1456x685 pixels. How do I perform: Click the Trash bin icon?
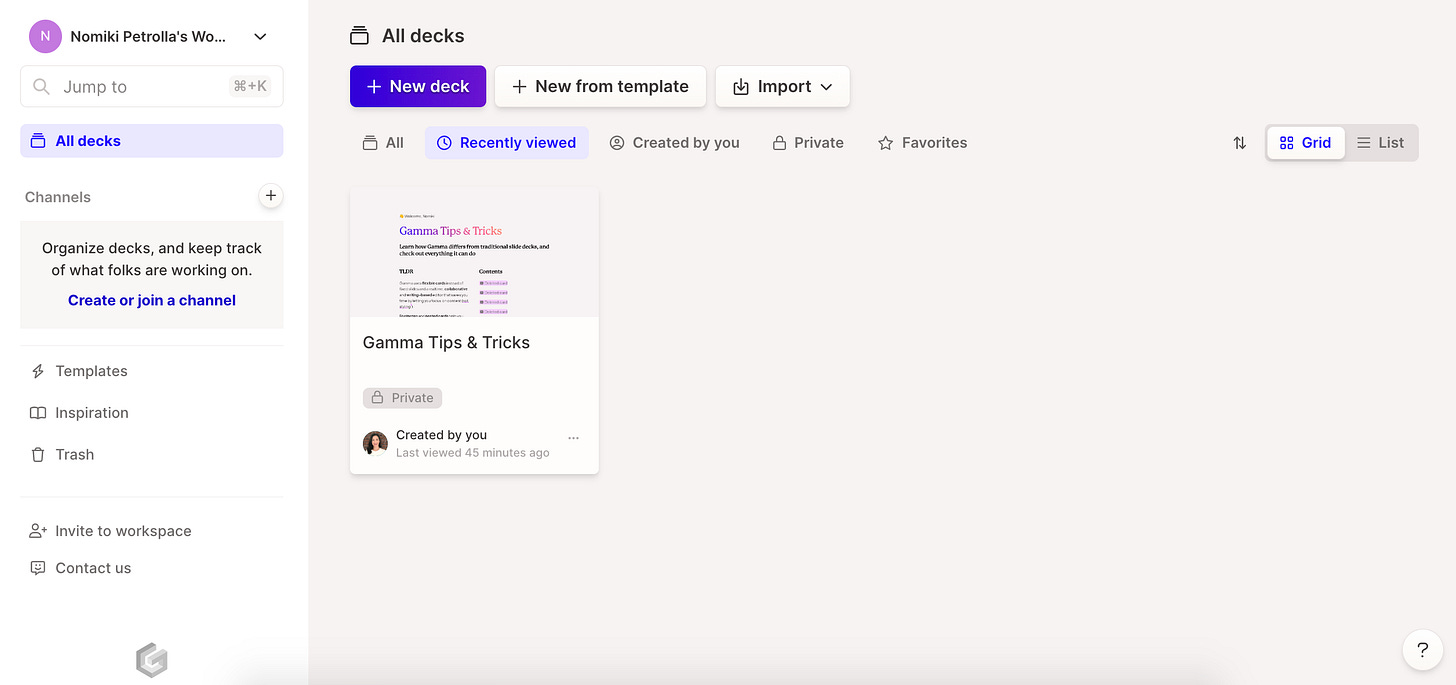point(38,455)
